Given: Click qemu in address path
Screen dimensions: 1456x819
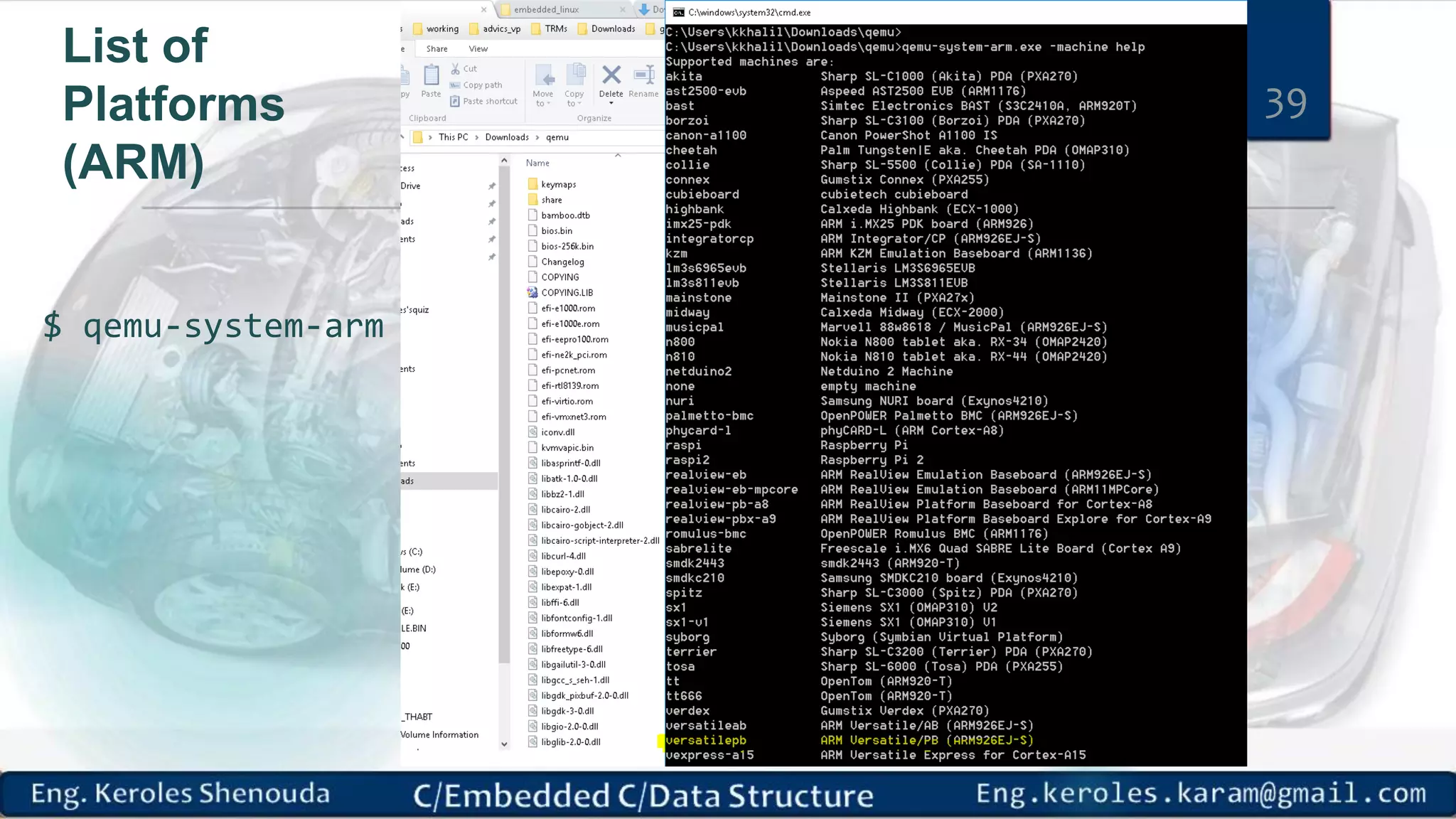Looking at the screenshot, I should (x=557, y=137).
